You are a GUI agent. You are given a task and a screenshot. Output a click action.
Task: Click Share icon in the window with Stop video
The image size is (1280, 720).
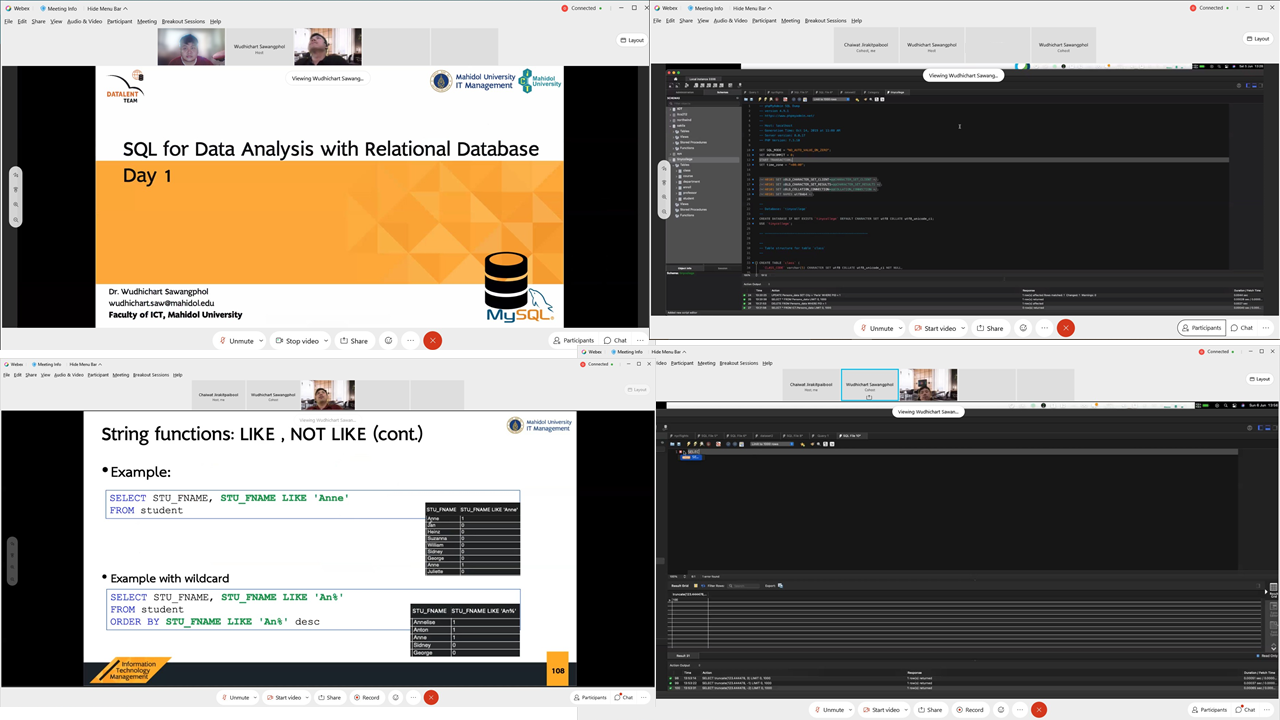[x=353, y=341]
